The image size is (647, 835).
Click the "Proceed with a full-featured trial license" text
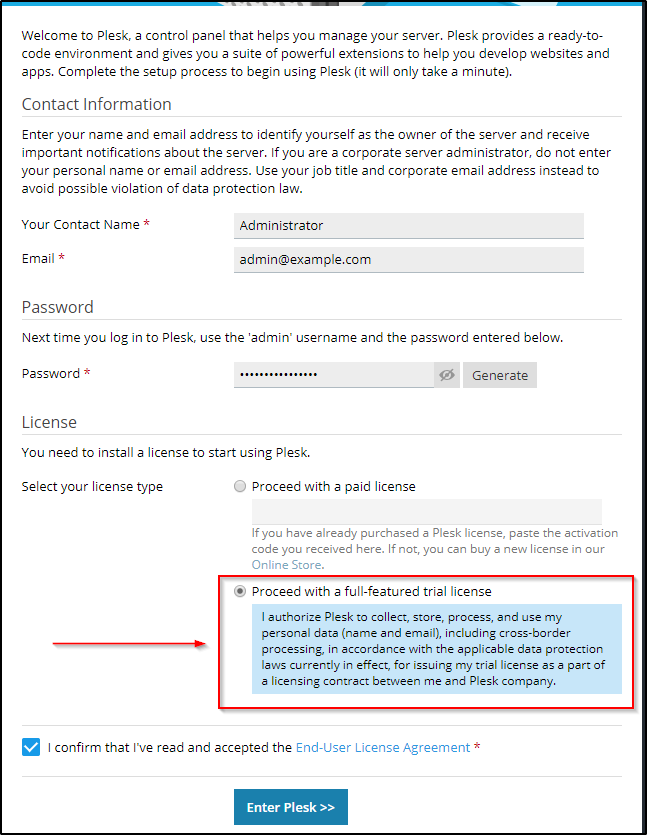(x=371, y=591)
